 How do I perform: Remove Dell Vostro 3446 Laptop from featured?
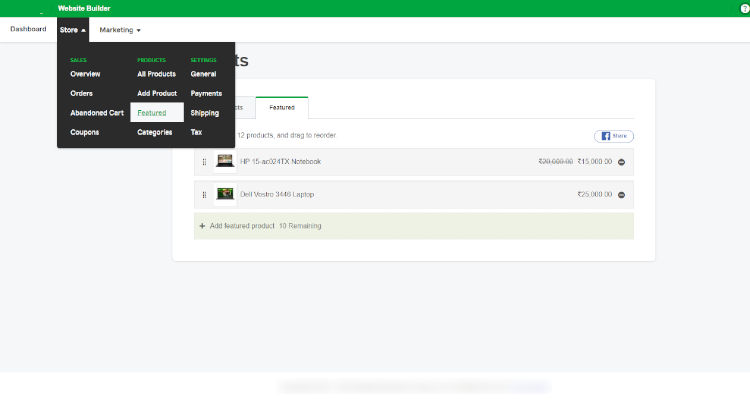[x=621, y=194]
